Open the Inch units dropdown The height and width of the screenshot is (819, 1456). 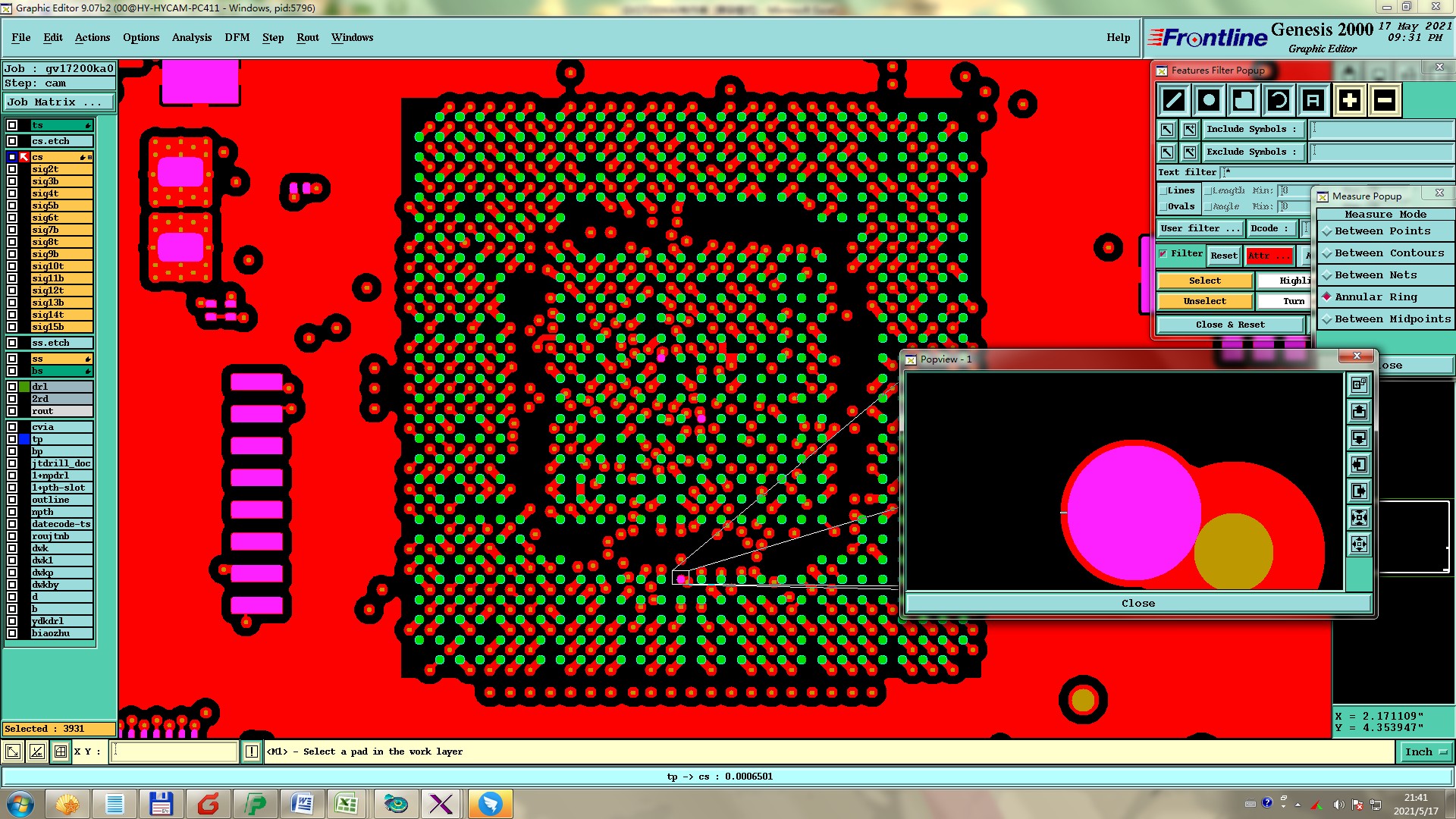1426,752
